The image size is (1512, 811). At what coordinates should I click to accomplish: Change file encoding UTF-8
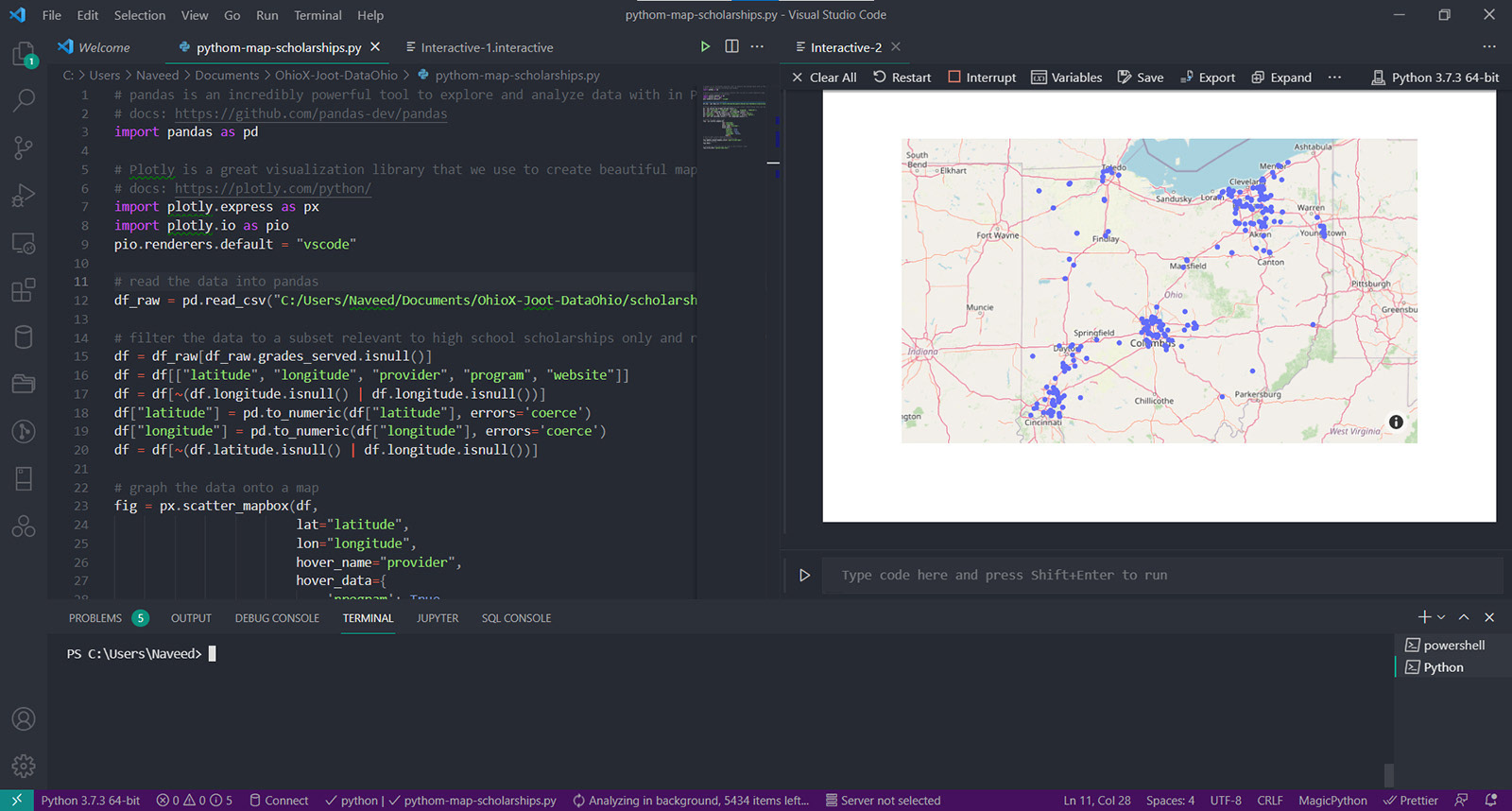click(x=1226, y=801)
